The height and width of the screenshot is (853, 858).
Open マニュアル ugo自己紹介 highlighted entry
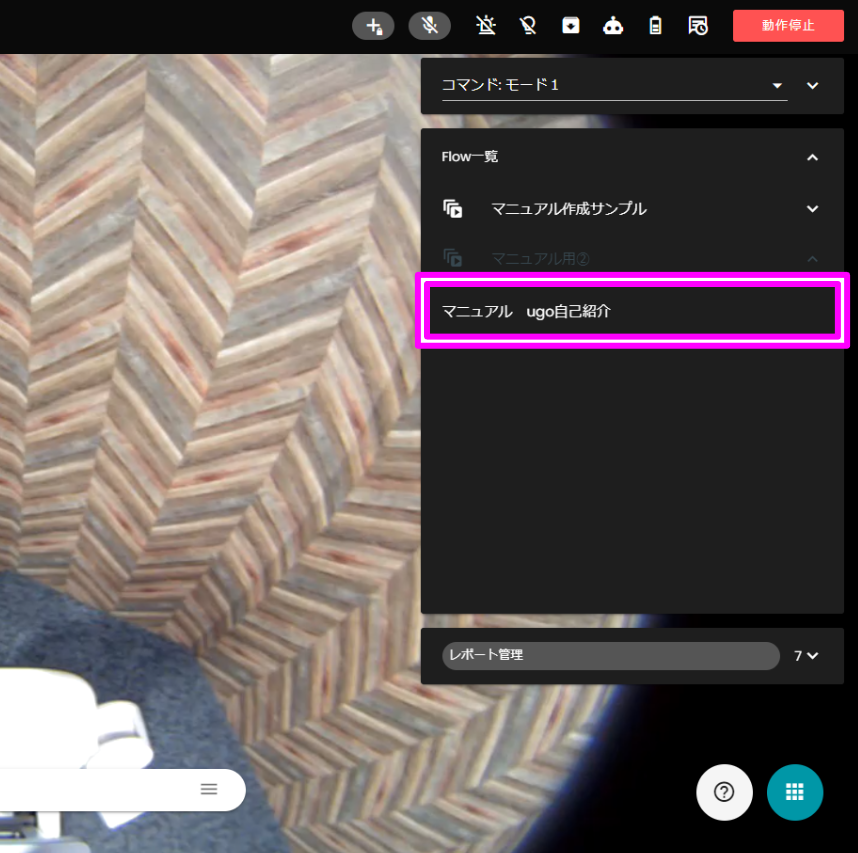tap(632, 311)
